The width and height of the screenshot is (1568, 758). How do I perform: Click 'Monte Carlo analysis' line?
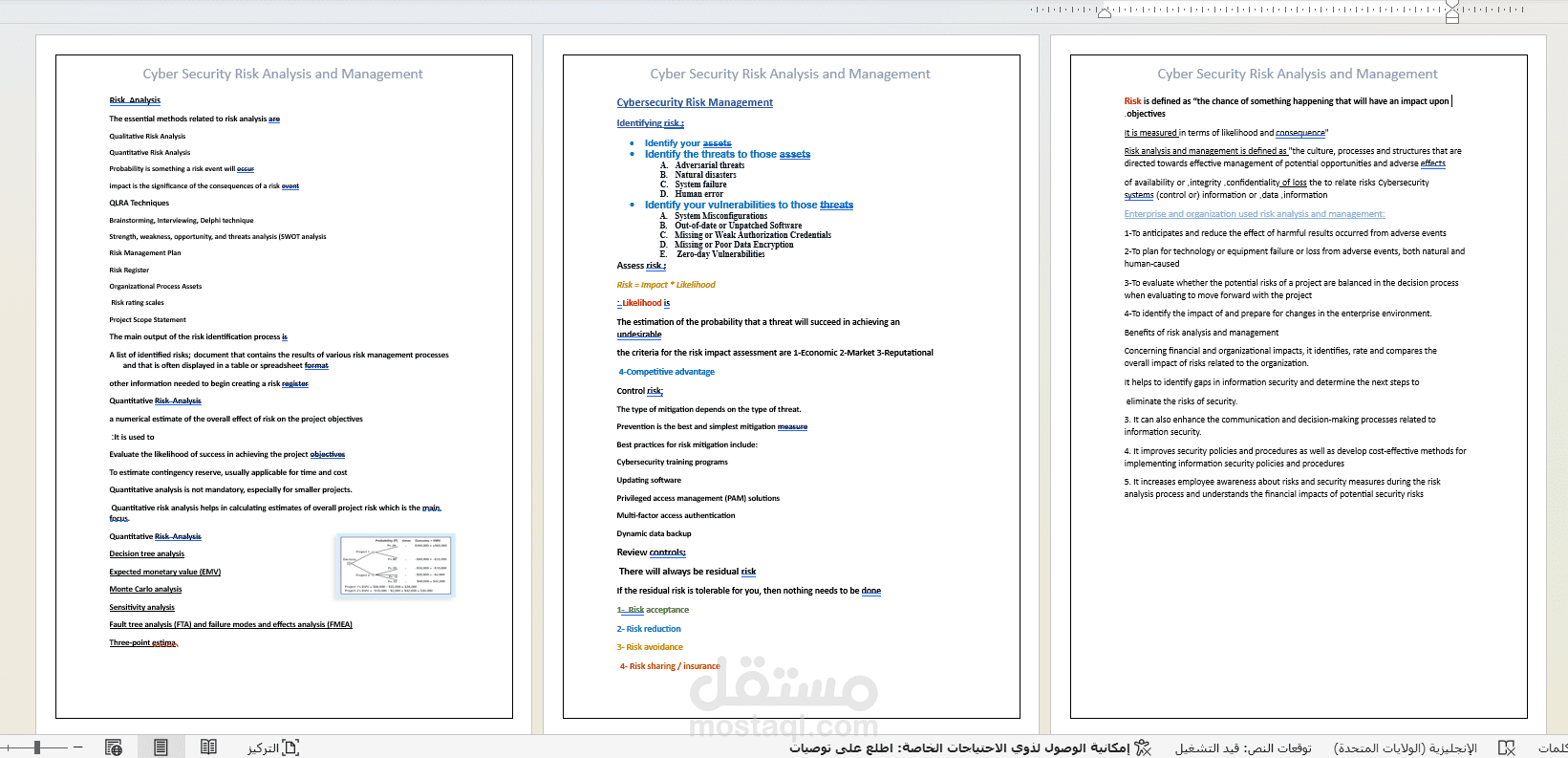tap(145, 590)
